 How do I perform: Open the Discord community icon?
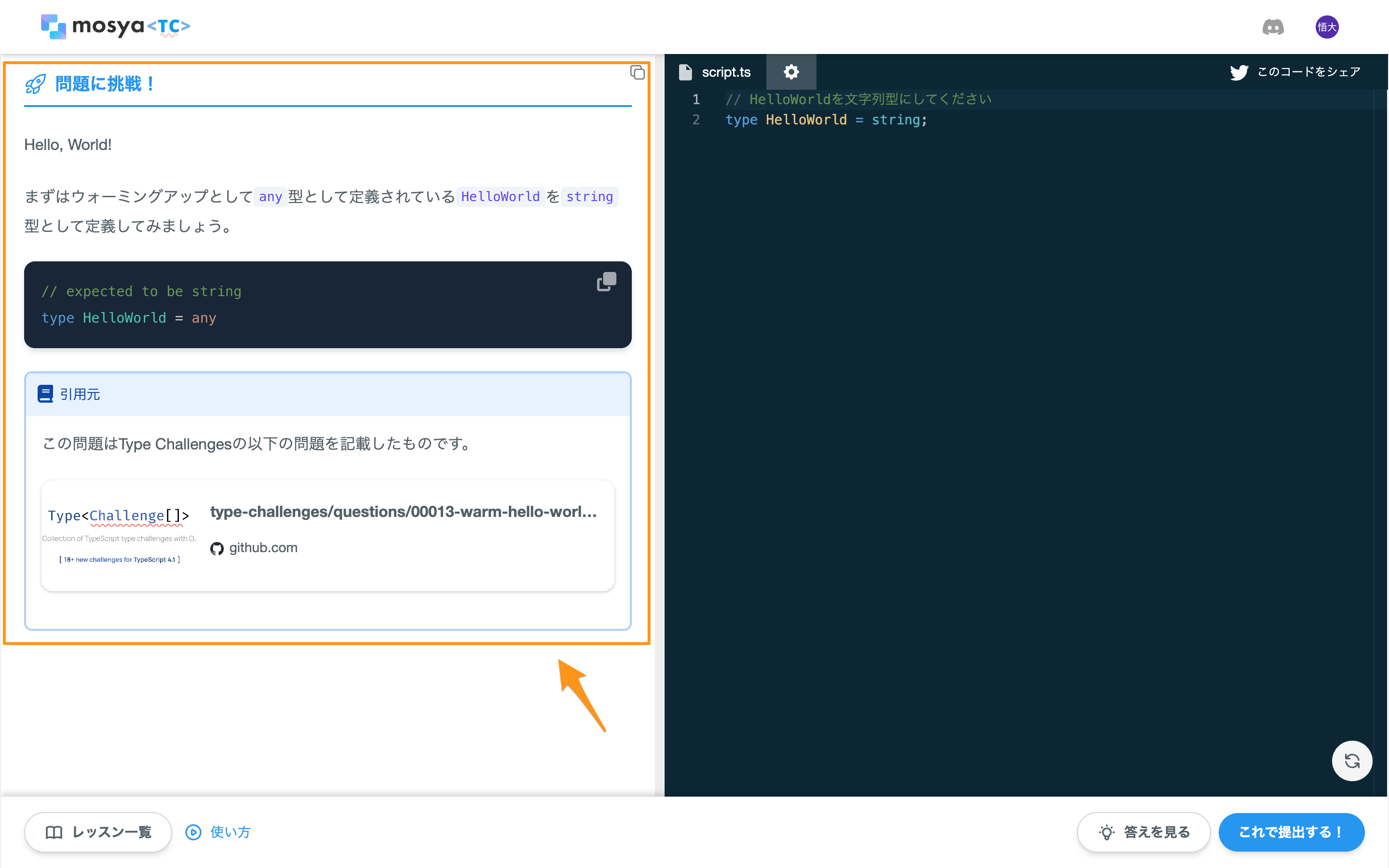(1273, 27)
